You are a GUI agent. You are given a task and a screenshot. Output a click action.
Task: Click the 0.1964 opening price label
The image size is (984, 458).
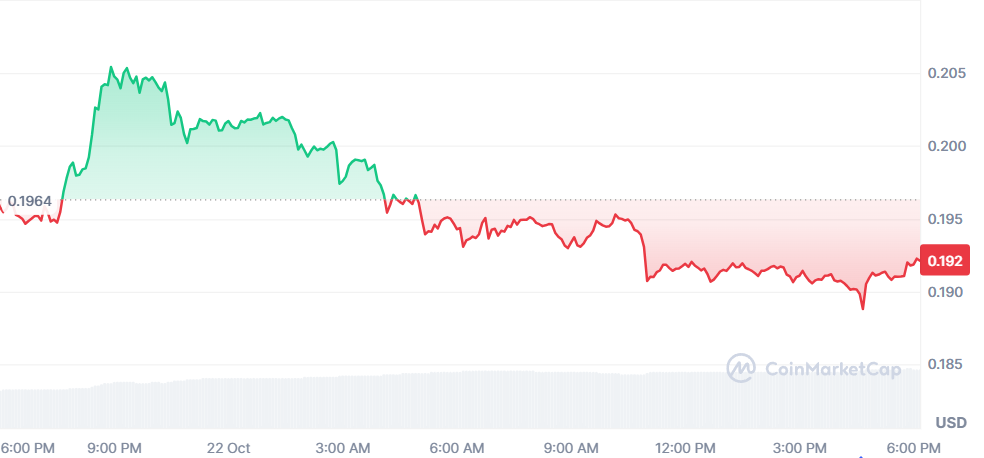coord(30,202)
